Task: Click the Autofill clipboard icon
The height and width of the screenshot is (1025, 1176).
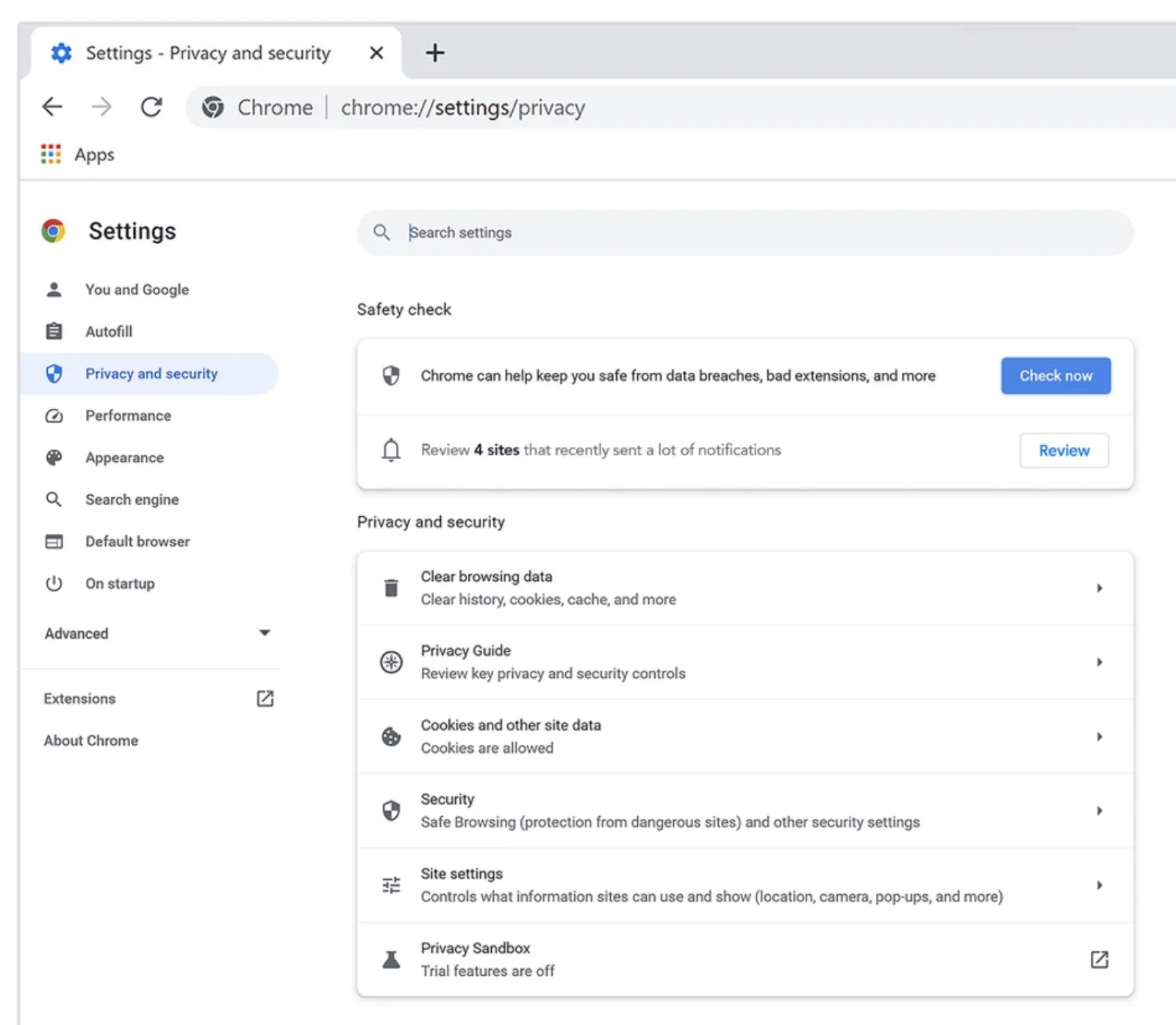Action: click(54, 331)
